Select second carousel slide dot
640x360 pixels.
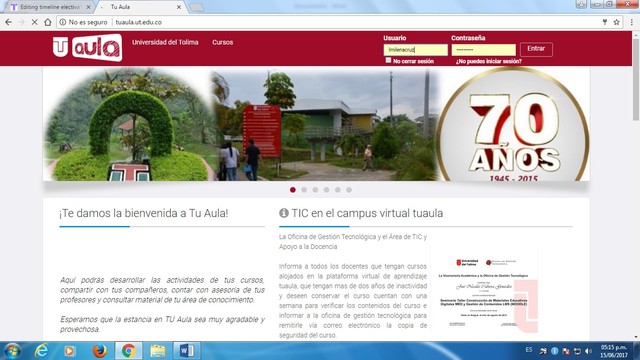304,190
